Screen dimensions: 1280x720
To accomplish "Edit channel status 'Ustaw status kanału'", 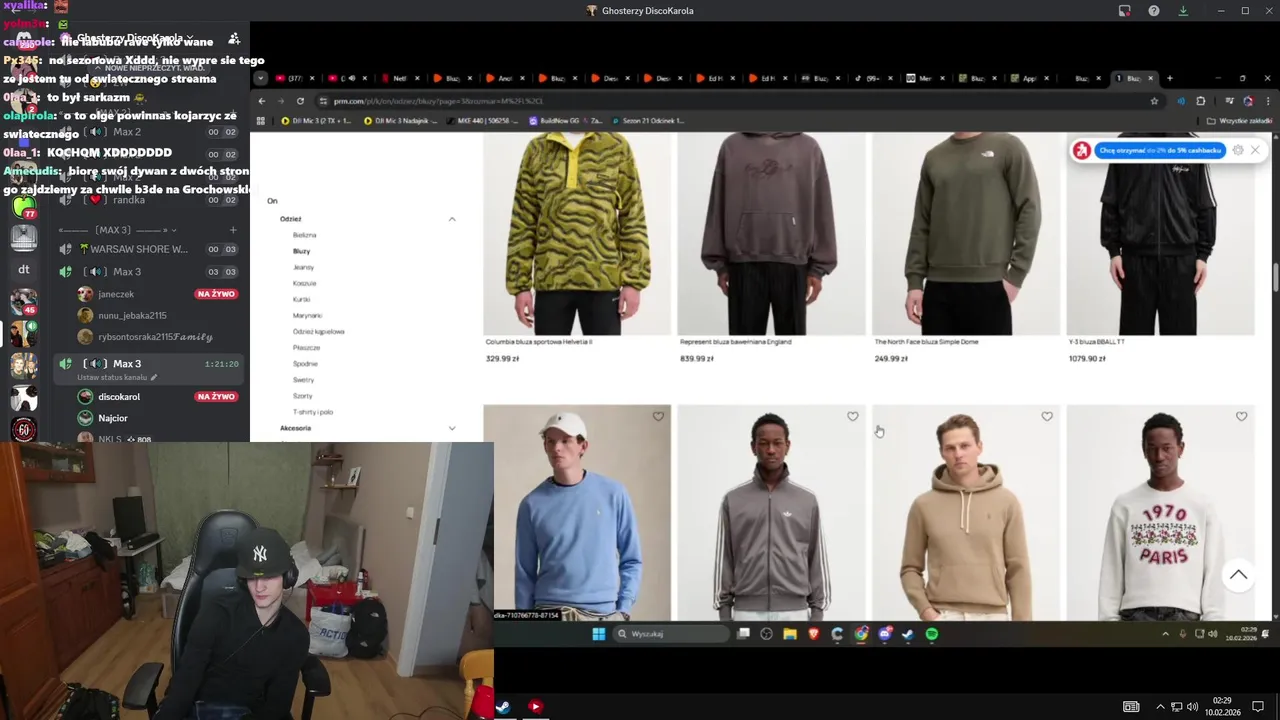I will pos(117,377).
